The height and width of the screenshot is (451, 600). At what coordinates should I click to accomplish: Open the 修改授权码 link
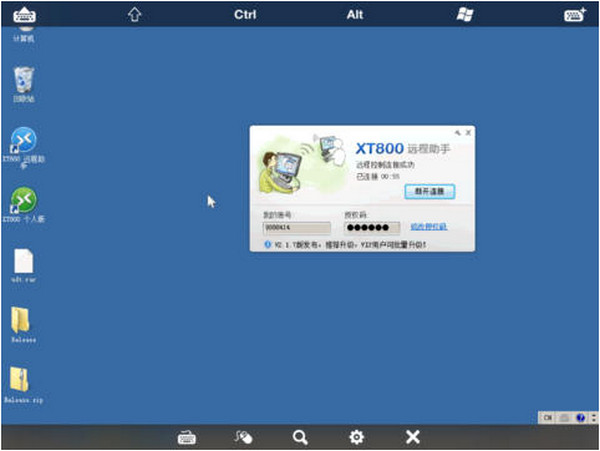[x=429, y=227]
